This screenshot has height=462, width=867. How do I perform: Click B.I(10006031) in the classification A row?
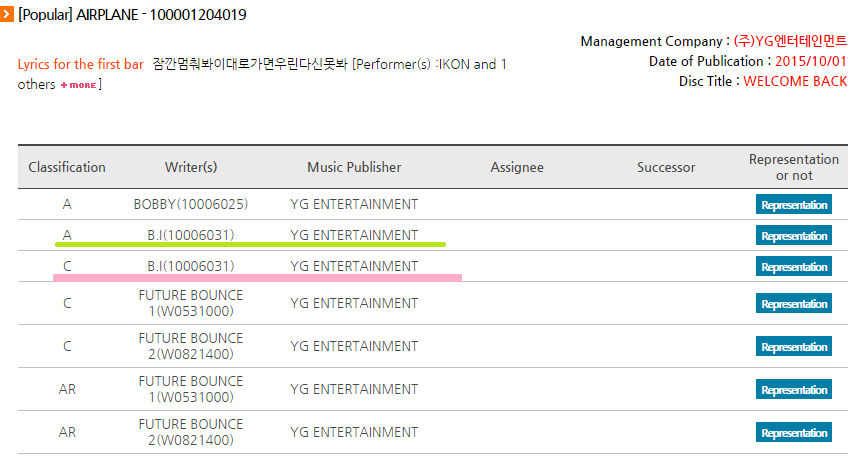coord(191,235)
